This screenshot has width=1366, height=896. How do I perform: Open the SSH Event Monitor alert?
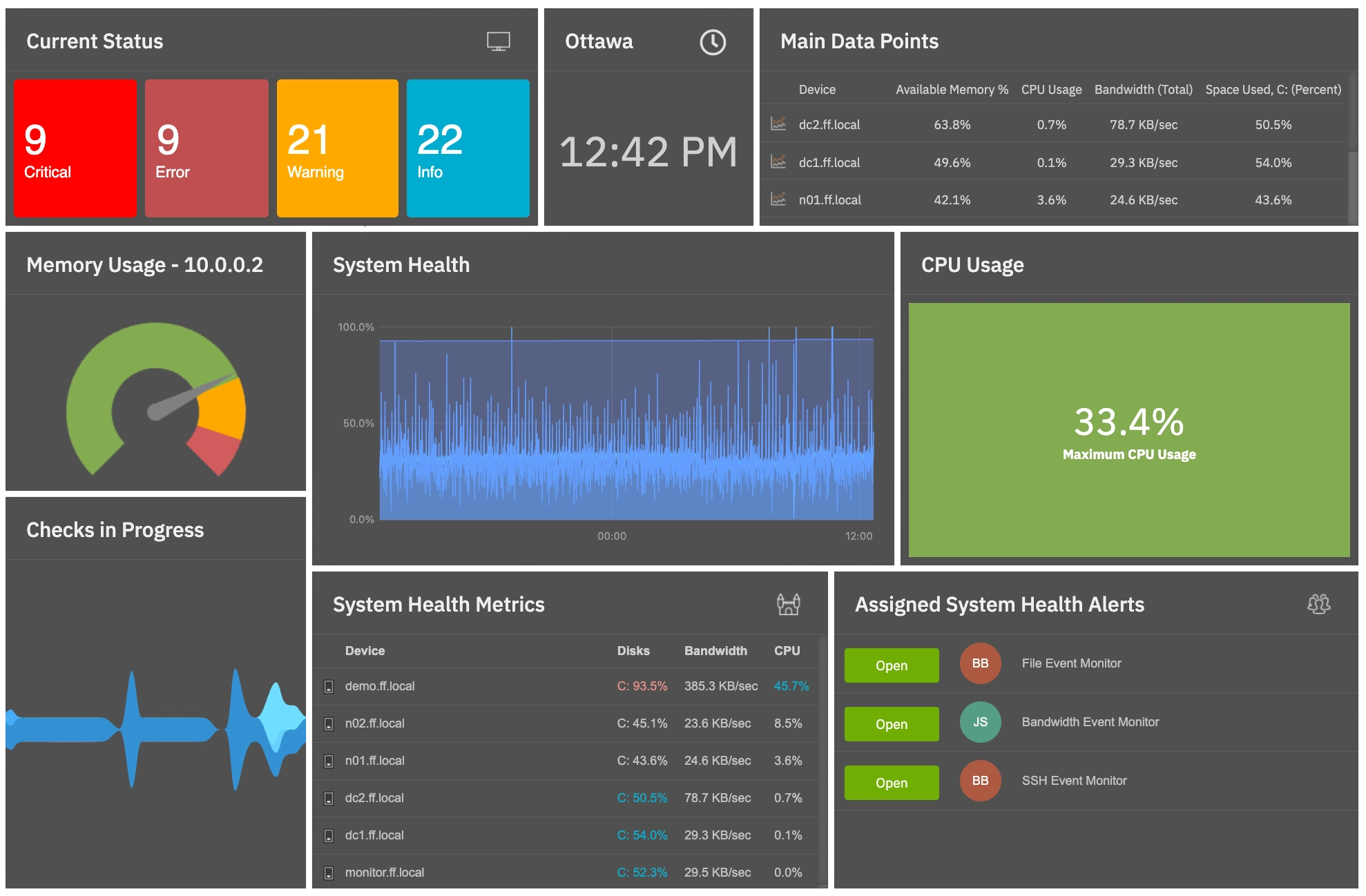tap(891, 782)
